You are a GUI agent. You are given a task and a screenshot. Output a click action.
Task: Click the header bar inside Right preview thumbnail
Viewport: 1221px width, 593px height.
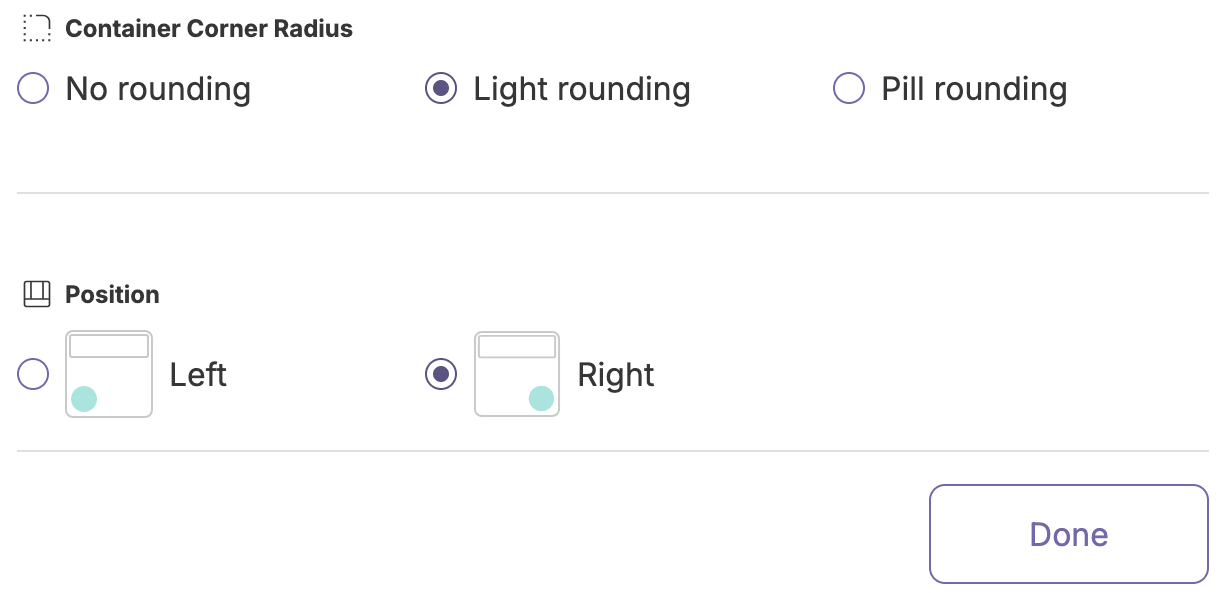pyautogui.click(x=516, y=345)
